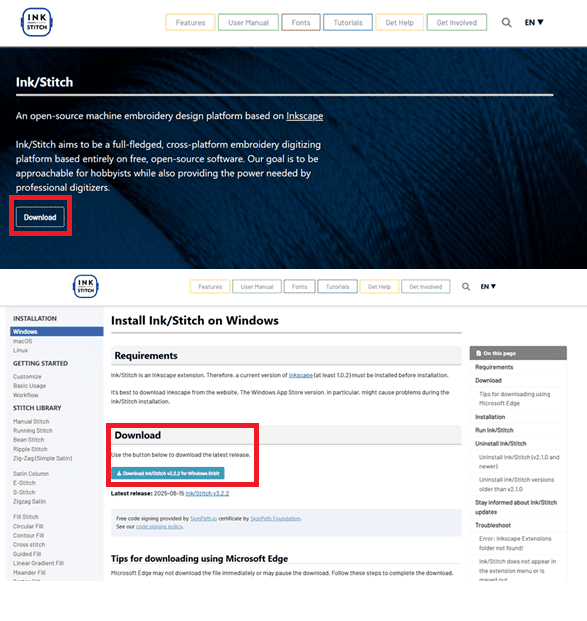Open the search magnifier in top header
The height and width of the screenshot is (621, 587).
click(x=506, y=23)
